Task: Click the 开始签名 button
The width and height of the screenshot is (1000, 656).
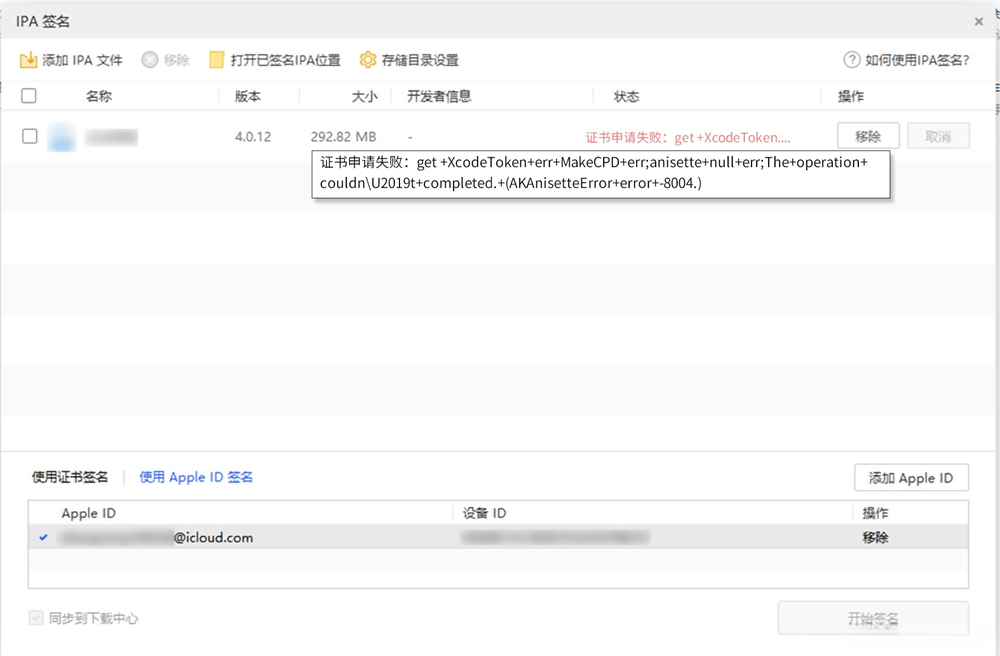Action: click(x=875, y=618)
